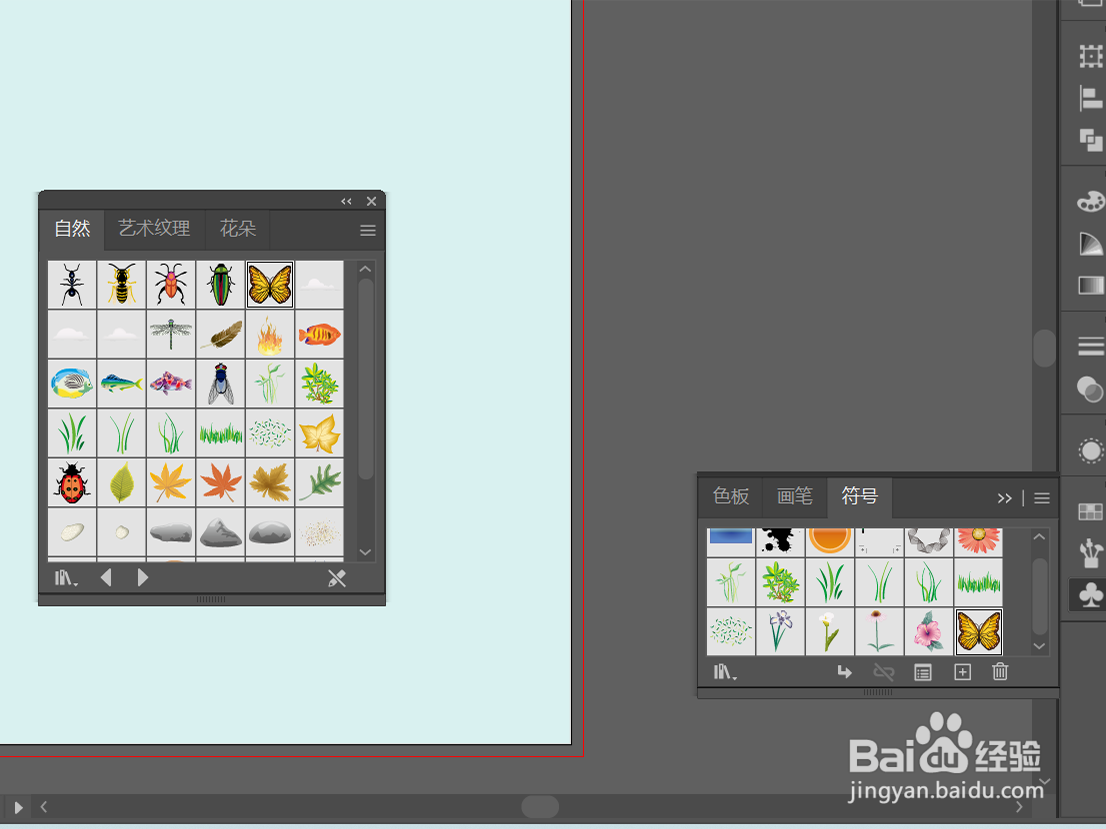Select the ladybug symbol

(72, 483)
